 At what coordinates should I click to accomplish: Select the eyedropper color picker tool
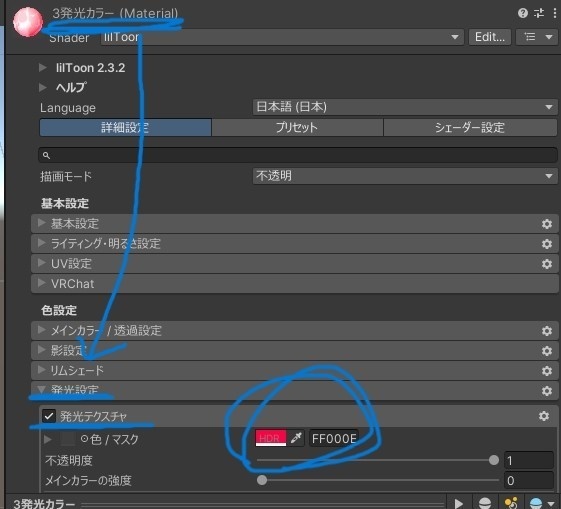tap(296, 438)
